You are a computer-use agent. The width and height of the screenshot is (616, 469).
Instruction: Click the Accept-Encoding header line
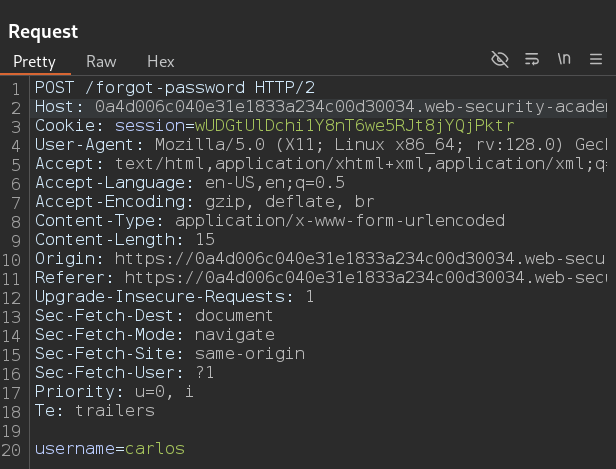tap(190, 201)
